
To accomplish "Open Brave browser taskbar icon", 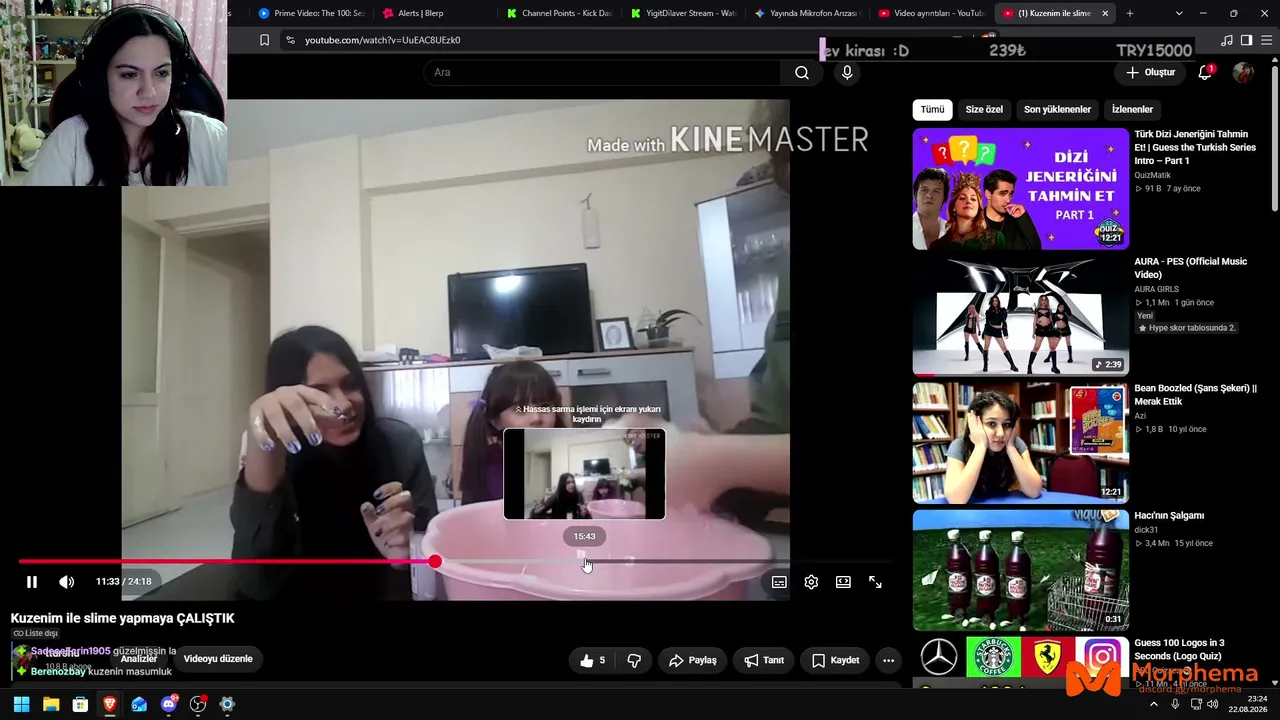I will point(110,704).
